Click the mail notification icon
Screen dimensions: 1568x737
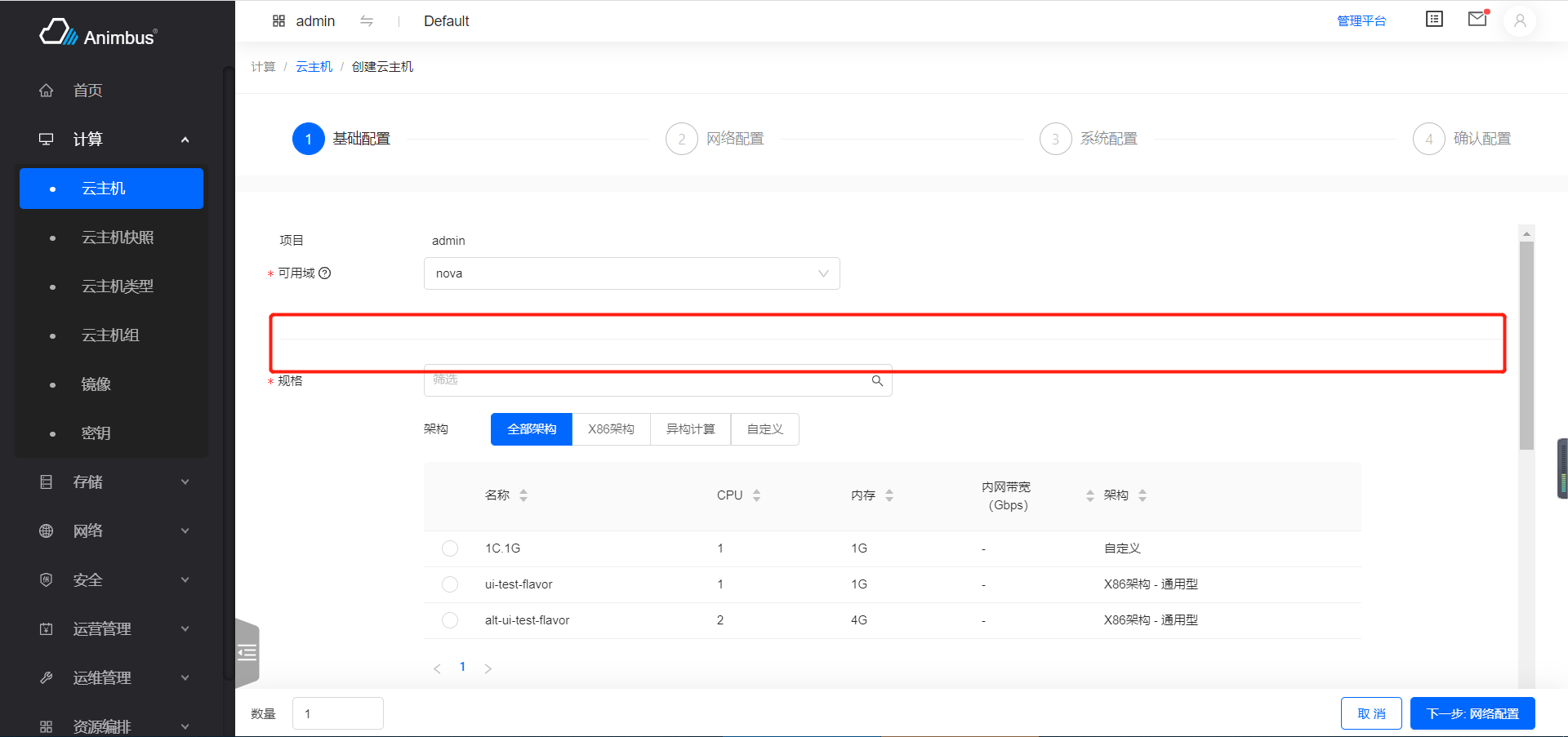tap(1477, 19)
